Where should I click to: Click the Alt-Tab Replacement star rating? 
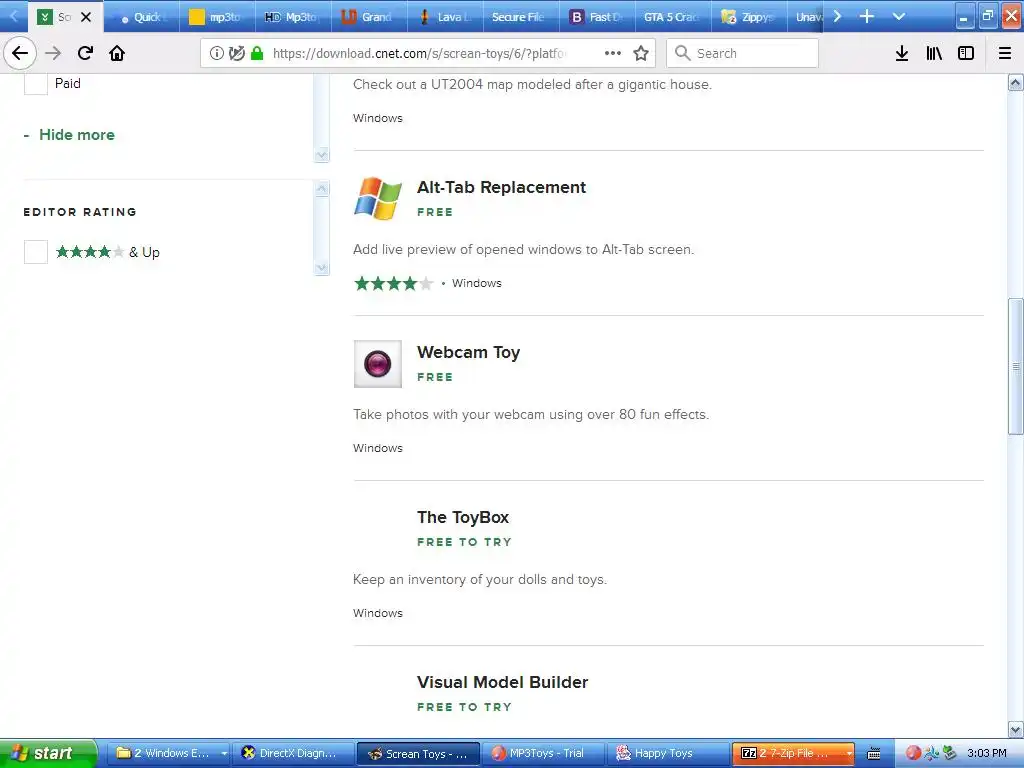[x=394, y=283]
